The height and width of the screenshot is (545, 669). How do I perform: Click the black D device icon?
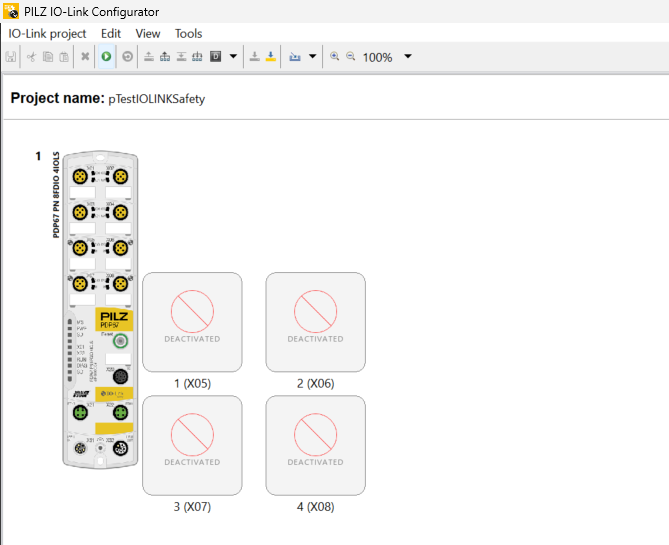215,56
